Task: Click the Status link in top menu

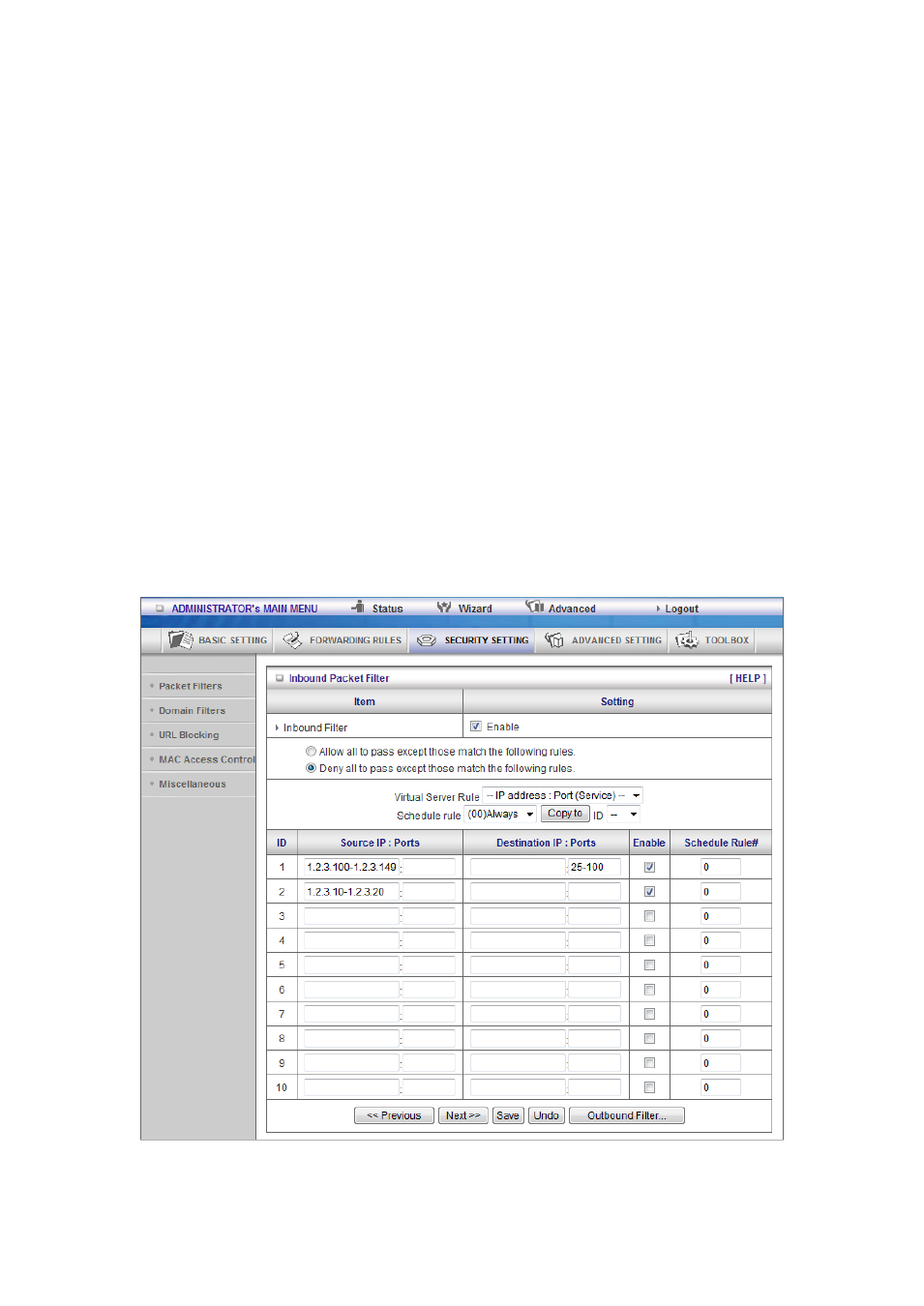Action: click(388, 608)
